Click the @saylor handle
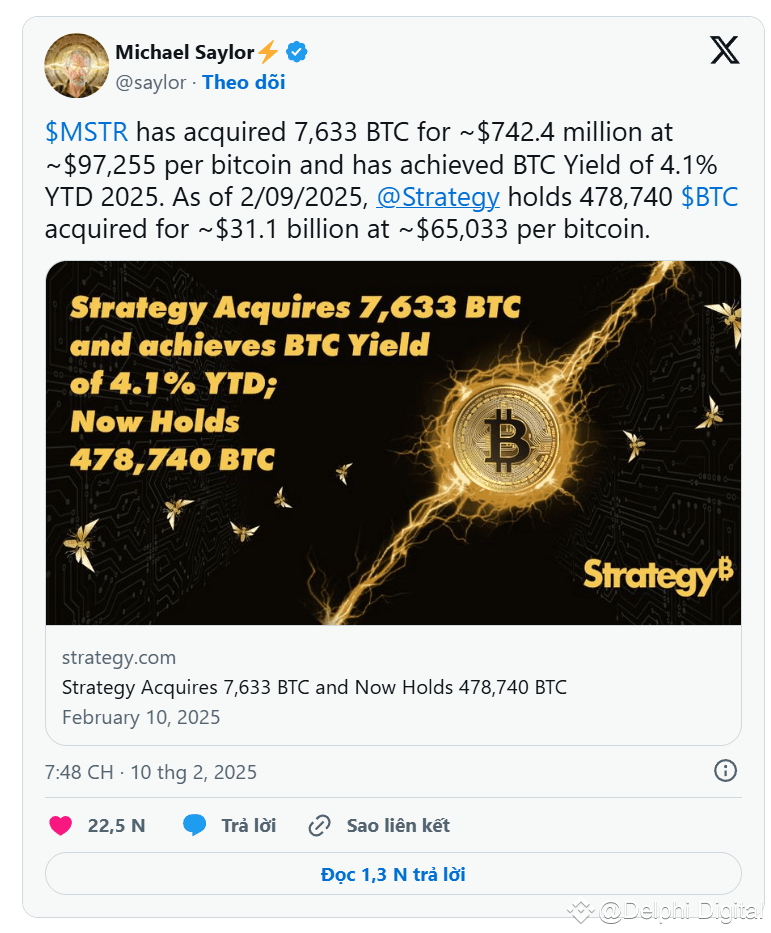The height and width of the screenshot is (933, 771). click(151, 82)
